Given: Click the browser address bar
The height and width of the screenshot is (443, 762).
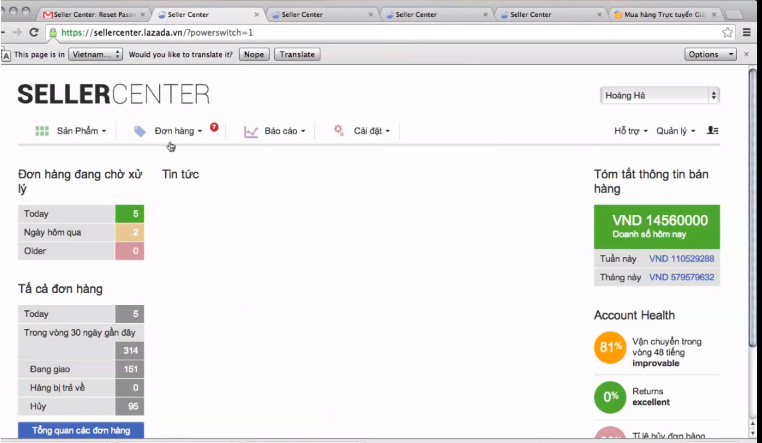Looking at the screenshot, I should pos(380,32).
